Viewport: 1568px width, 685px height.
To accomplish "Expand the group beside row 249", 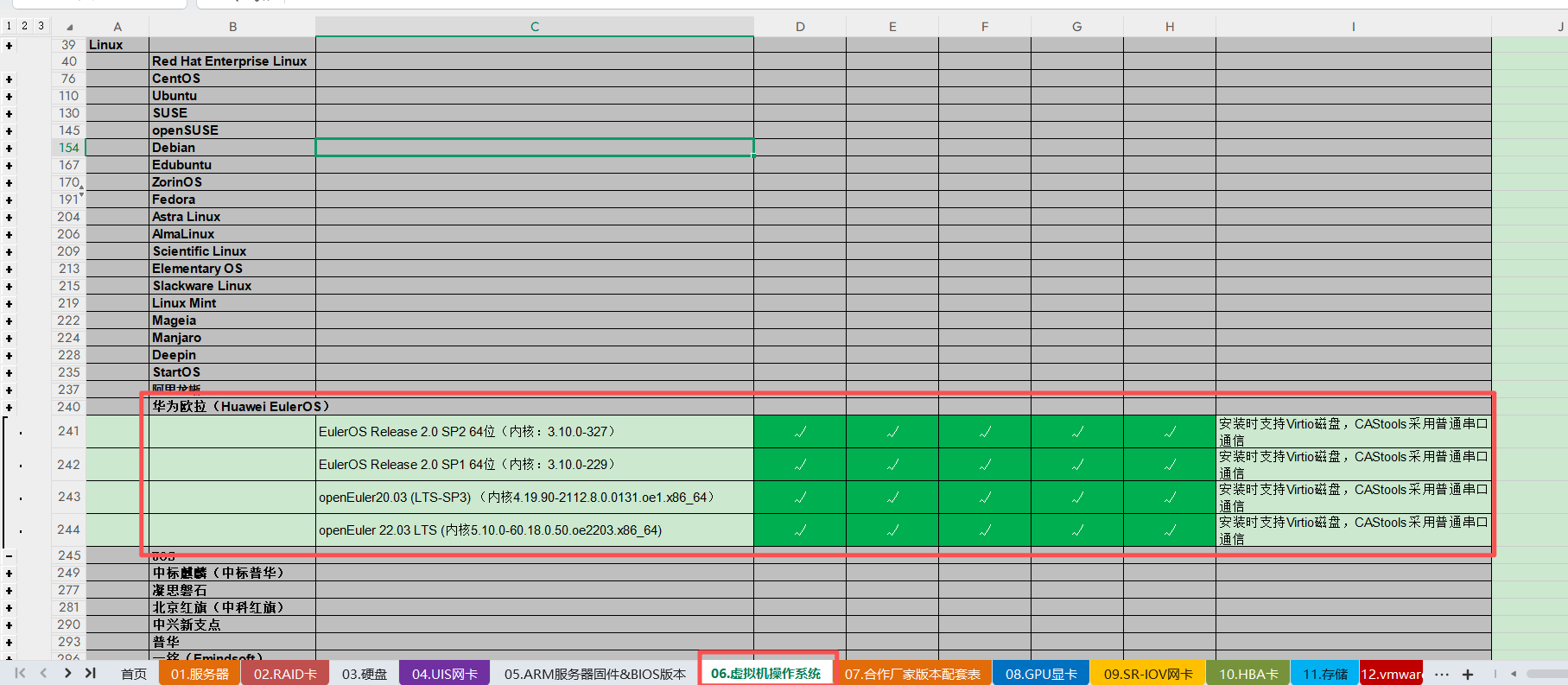I will click(x=9, y=574).
